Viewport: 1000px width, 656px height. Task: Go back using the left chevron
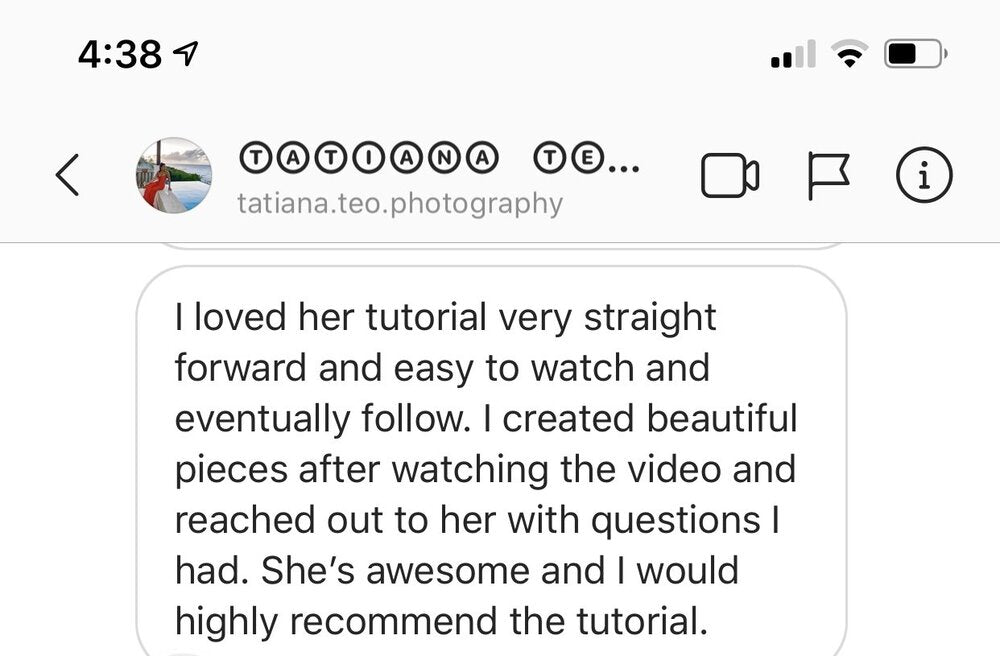click(68, 176)
